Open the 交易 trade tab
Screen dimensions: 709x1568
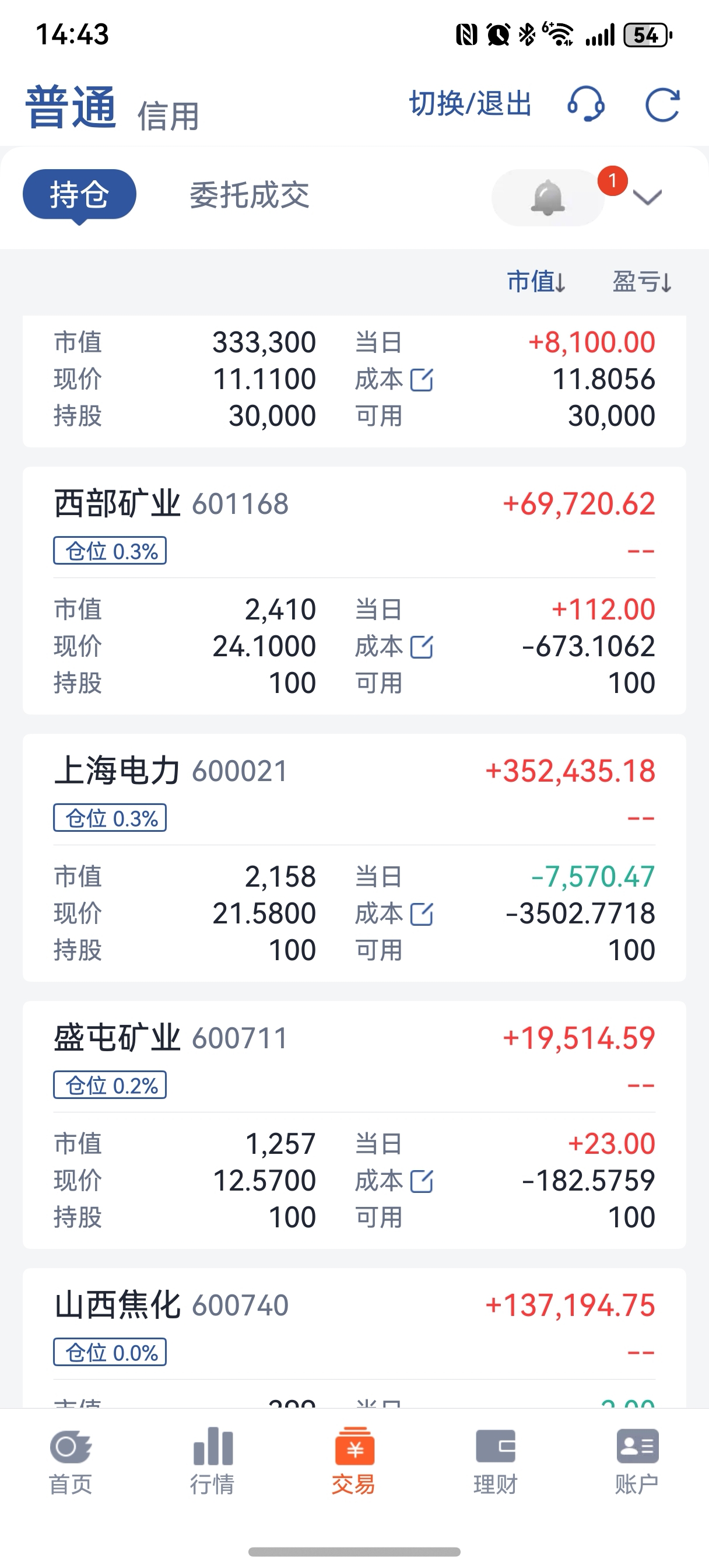tap(354, 1461)
